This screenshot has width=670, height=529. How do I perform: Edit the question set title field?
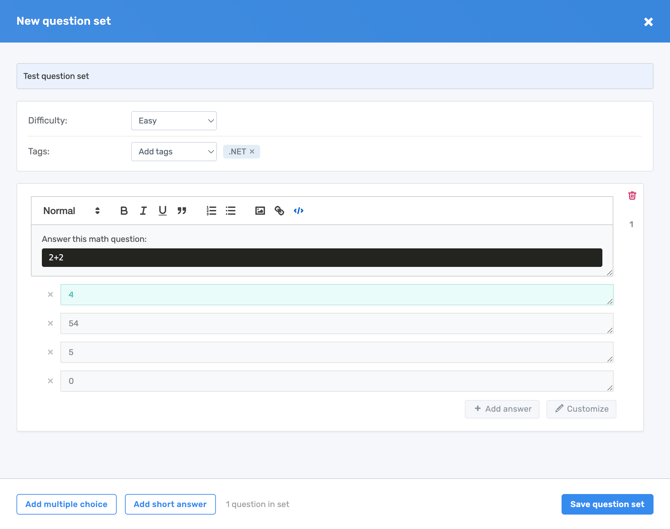point(334,76)
